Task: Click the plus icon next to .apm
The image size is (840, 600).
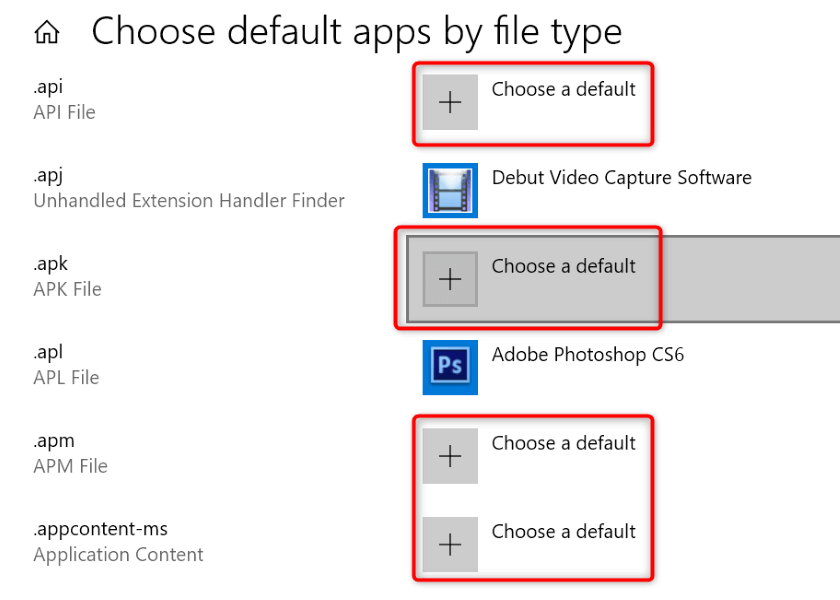Action: coord(450,456)
